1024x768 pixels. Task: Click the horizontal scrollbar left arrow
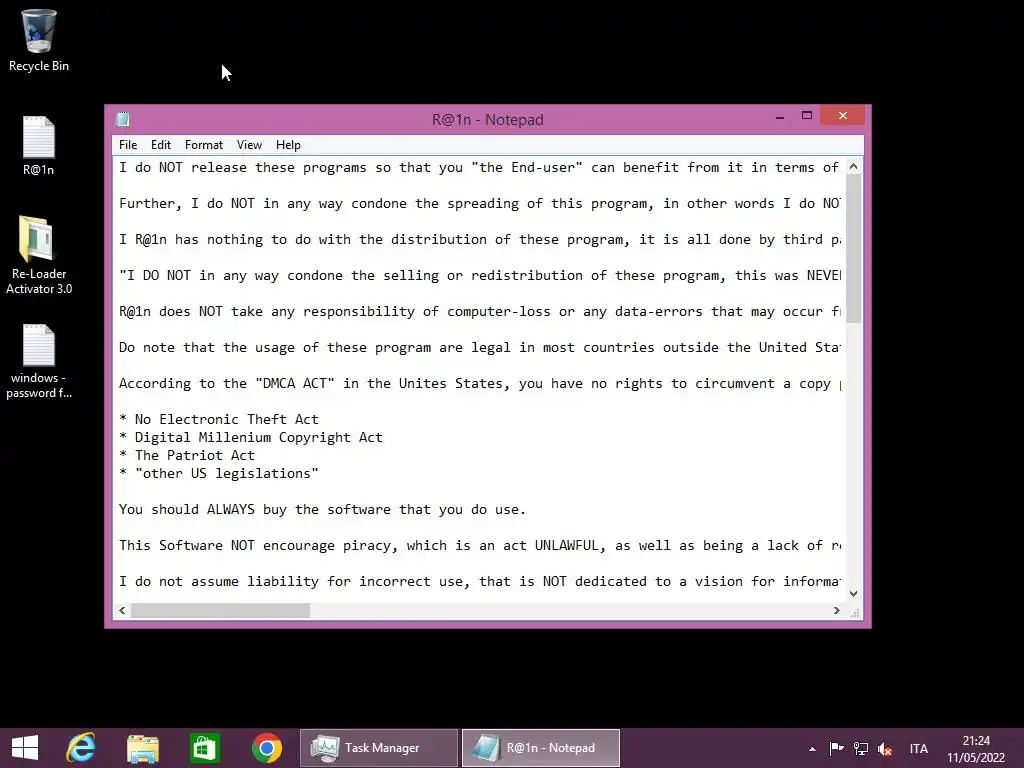122,611
